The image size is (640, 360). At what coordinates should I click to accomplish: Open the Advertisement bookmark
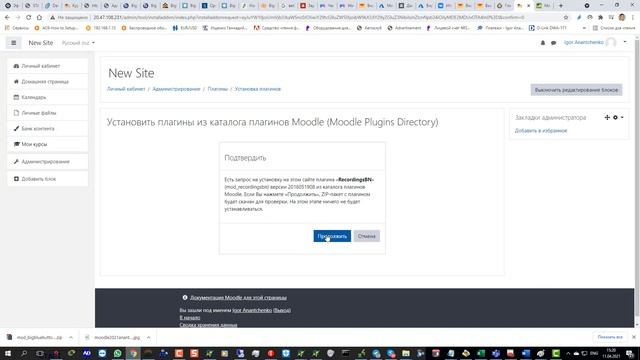pyautogui.click(x=404, y=28)
